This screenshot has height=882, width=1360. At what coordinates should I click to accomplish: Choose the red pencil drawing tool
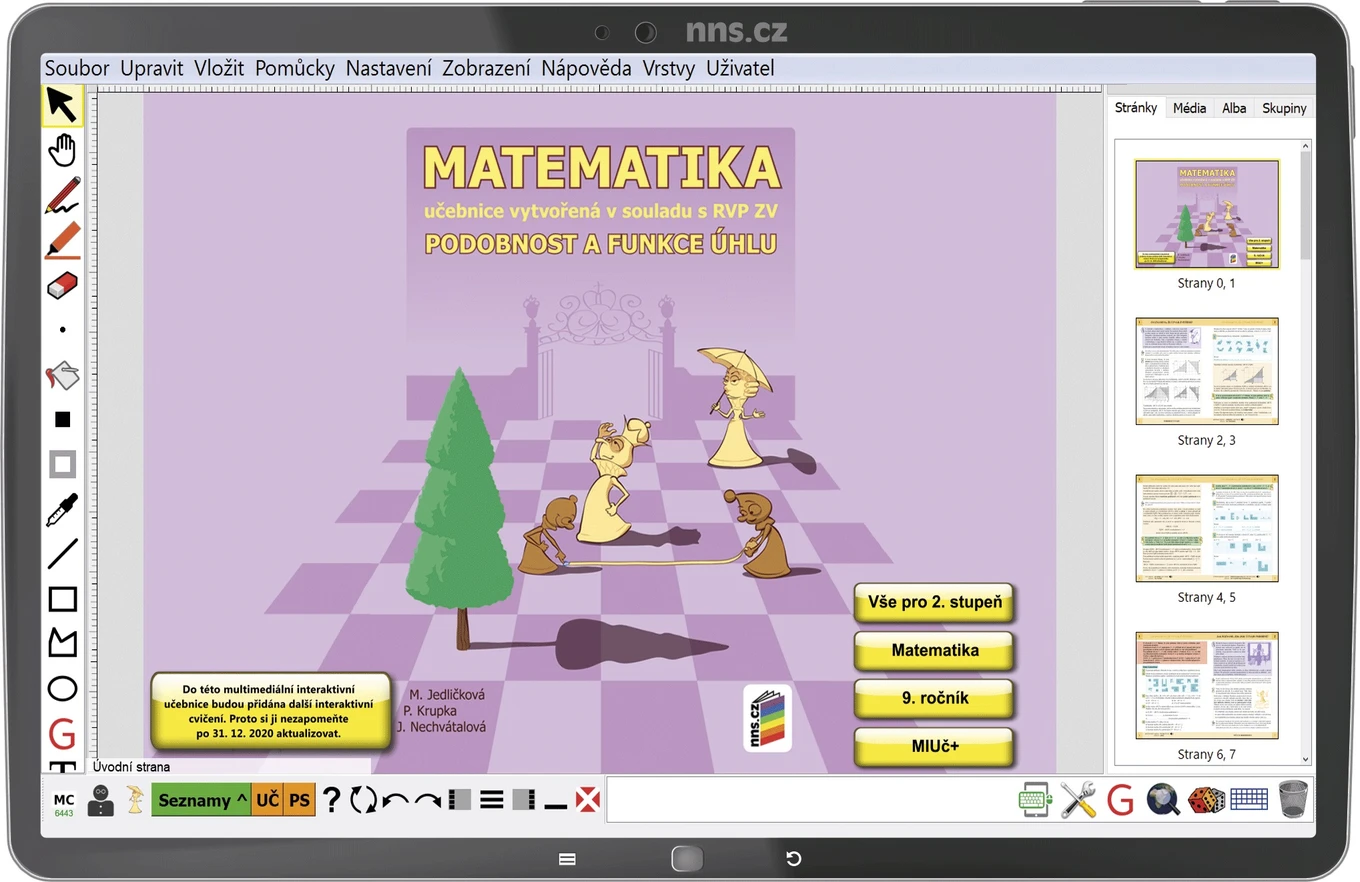tap(62, 195)
